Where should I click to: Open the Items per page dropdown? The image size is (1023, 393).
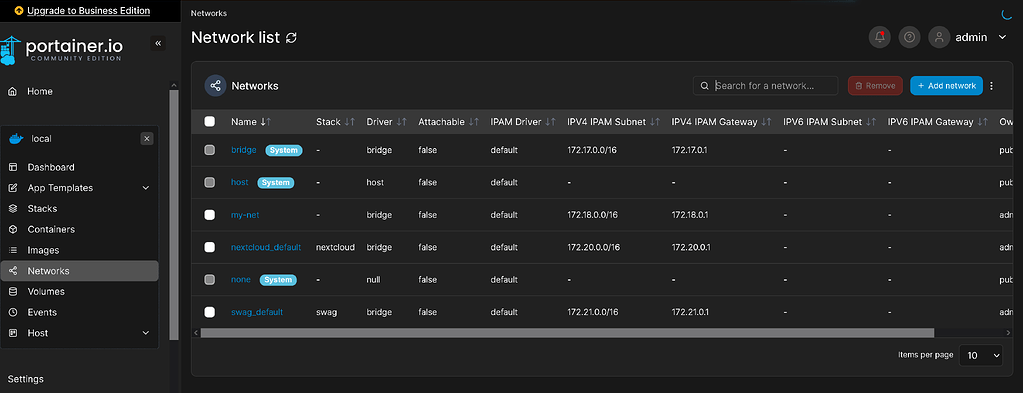pyautogui.click(x=981, y=356)
